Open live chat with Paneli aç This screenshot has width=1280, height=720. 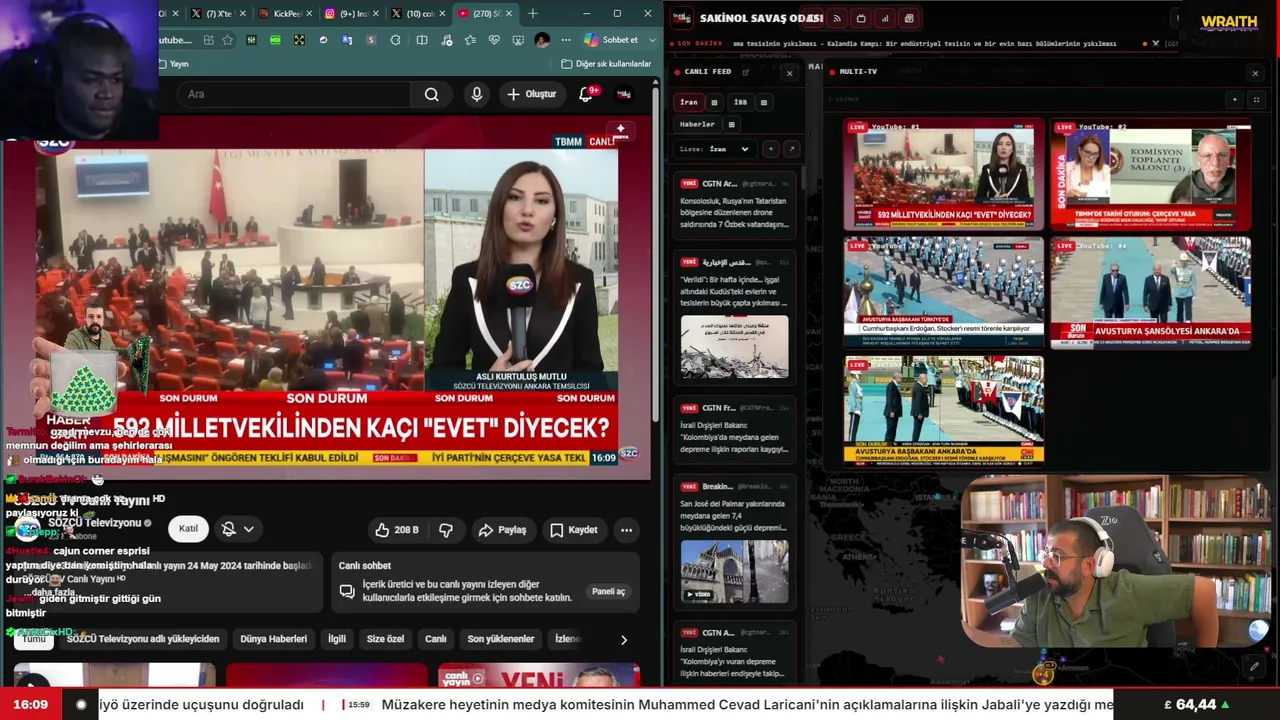point(608,591)
